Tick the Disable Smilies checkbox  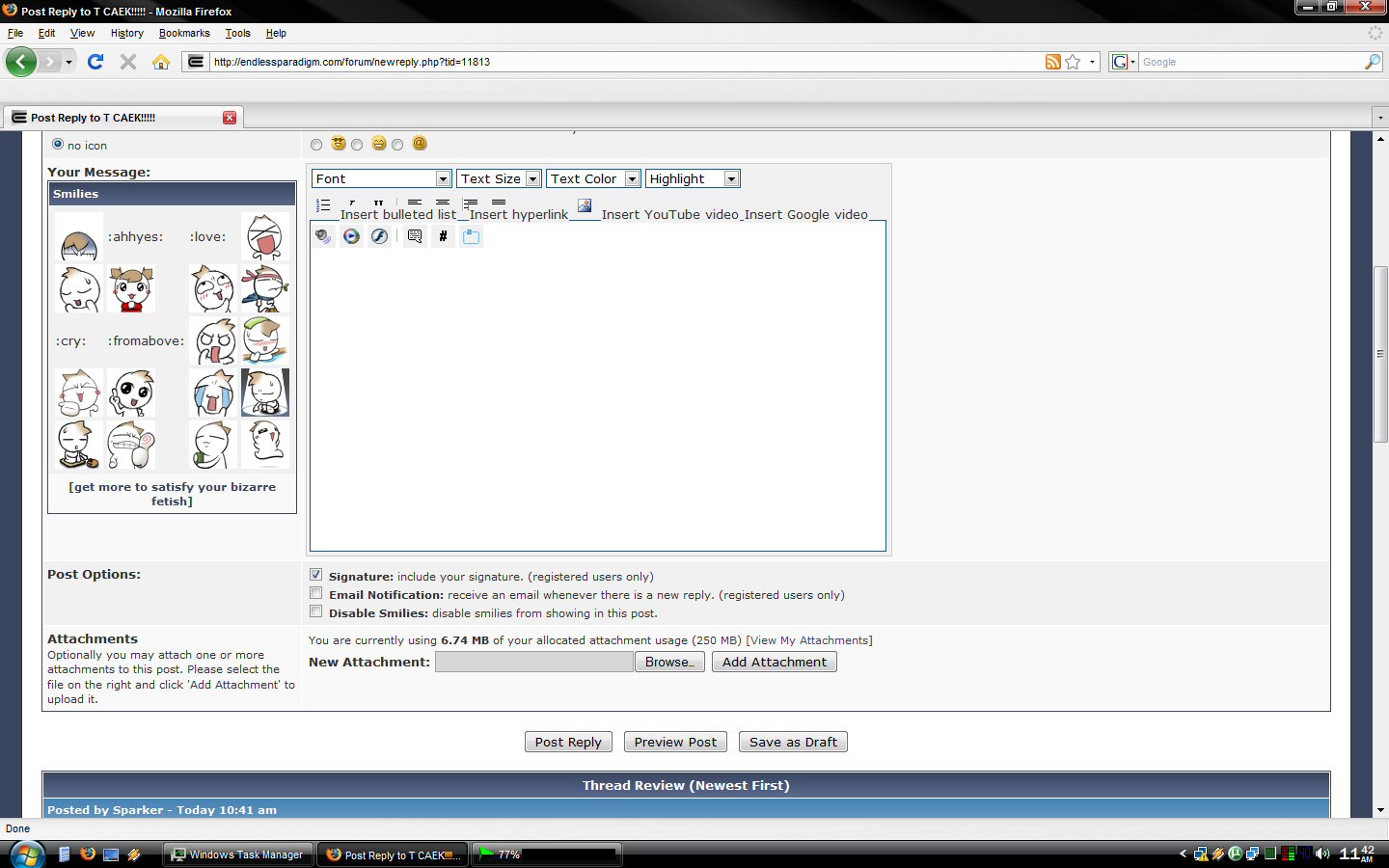coord(315,611)
